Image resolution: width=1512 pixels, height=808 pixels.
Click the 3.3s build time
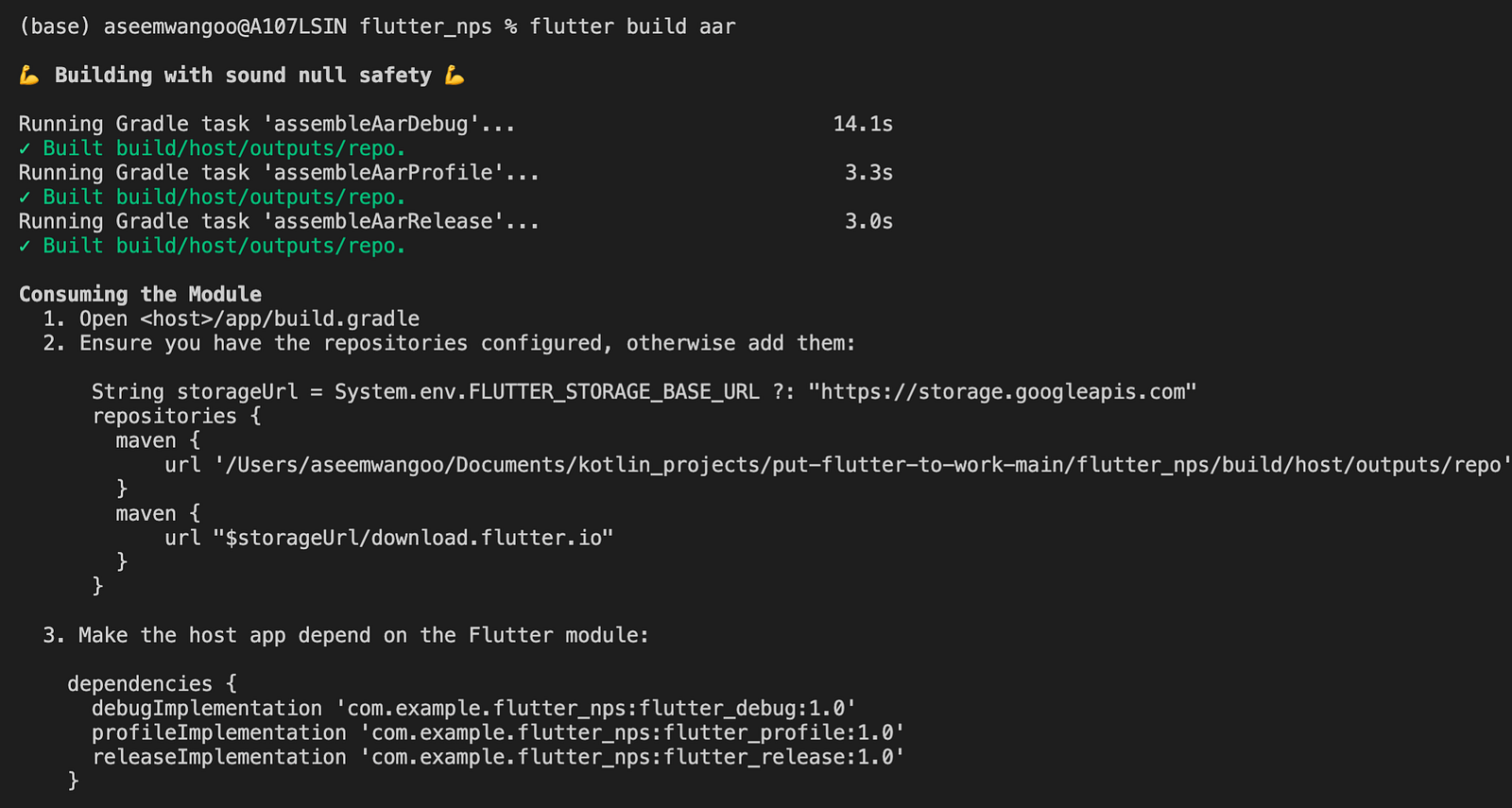pyautogui.click(x=868, y=173)
